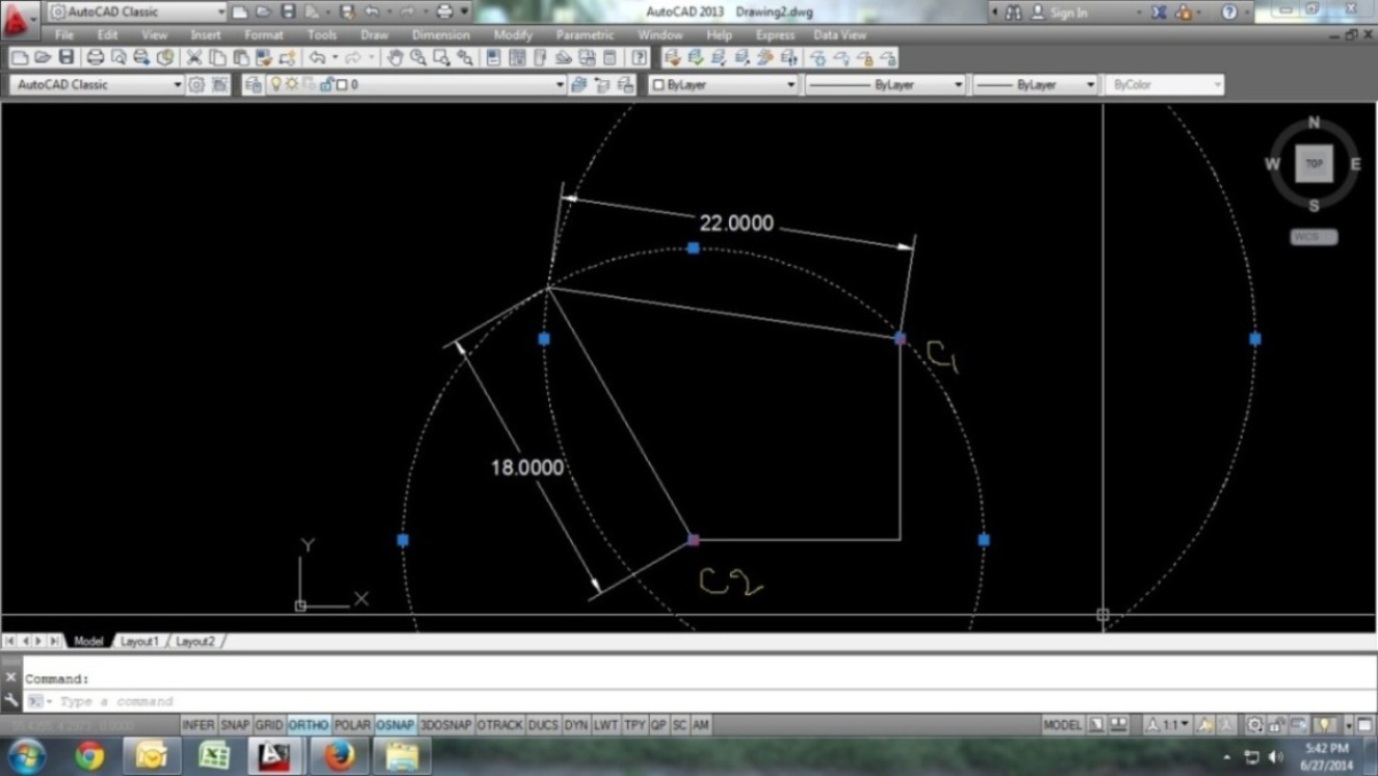This screenshot has height=776, width=1378.
Task: Toggle OTRACK in status bar
Action: tap(500, 725)
